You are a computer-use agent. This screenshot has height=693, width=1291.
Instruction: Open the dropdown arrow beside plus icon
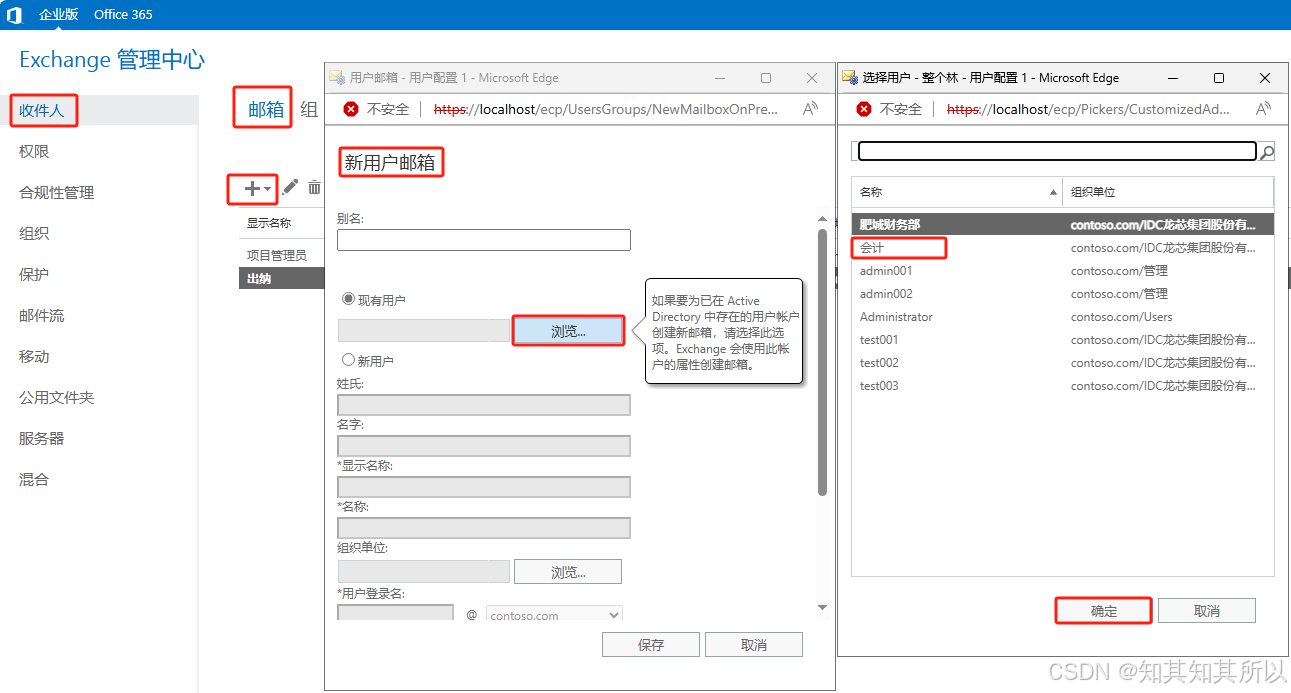click(x=267, y=189)
